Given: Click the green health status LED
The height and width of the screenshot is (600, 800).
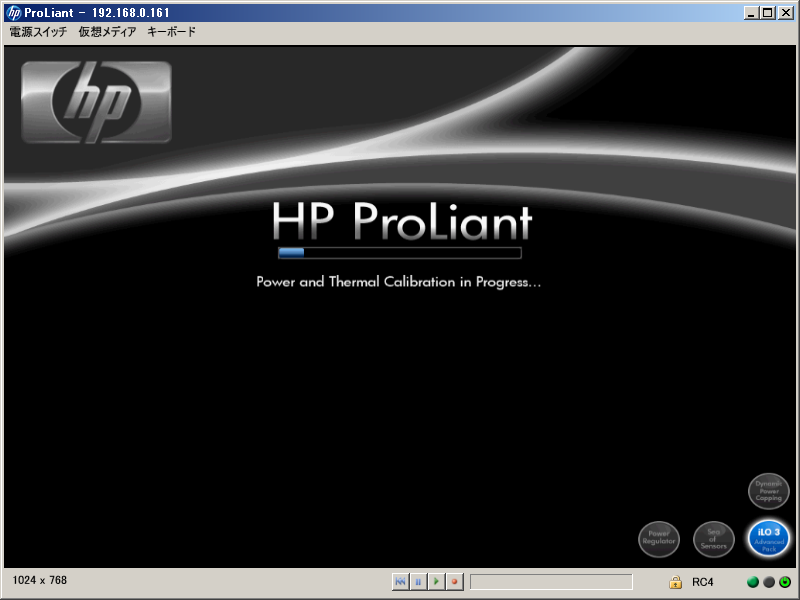Looking at the screenshot, I should point(753,582).
